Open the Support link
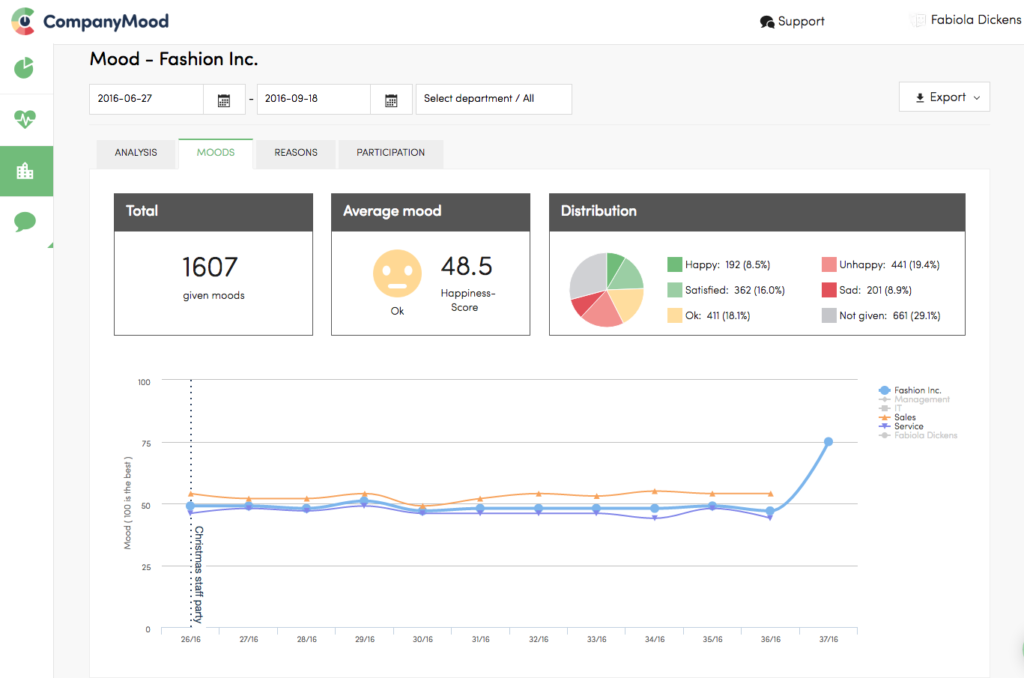Image resolution: width=1024 pixels, height=678 pixels. [792, 22]
